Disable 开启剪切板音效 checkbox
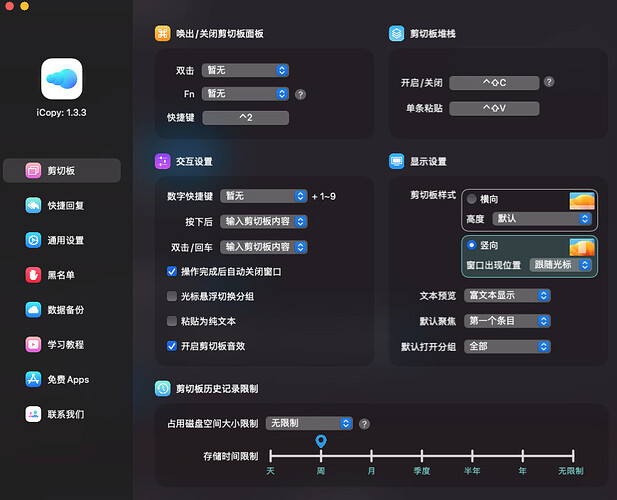 click(172, 346)
